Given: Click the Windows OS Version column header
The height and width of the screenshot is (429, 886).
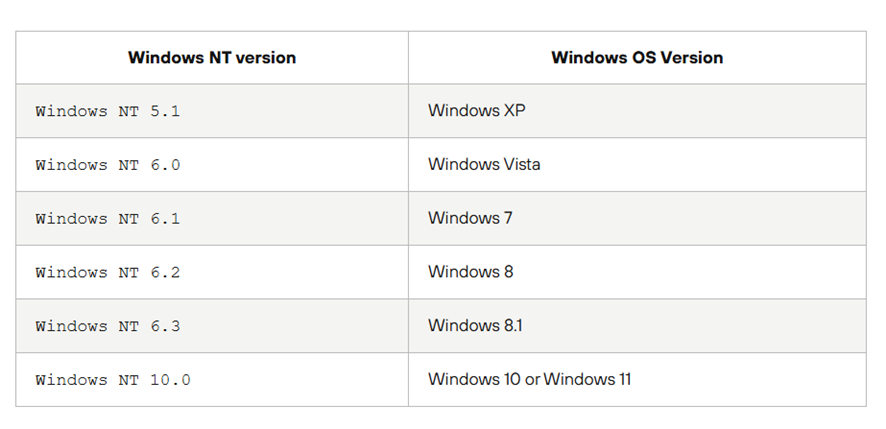Looking at the screenshot, I should [x=637, y=58].
